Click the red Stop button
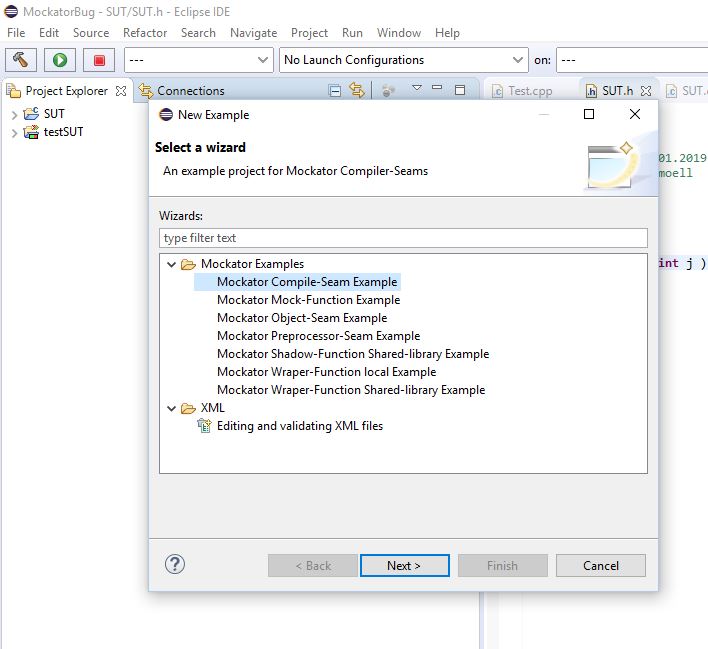708x649 pixels. [99, 60]
